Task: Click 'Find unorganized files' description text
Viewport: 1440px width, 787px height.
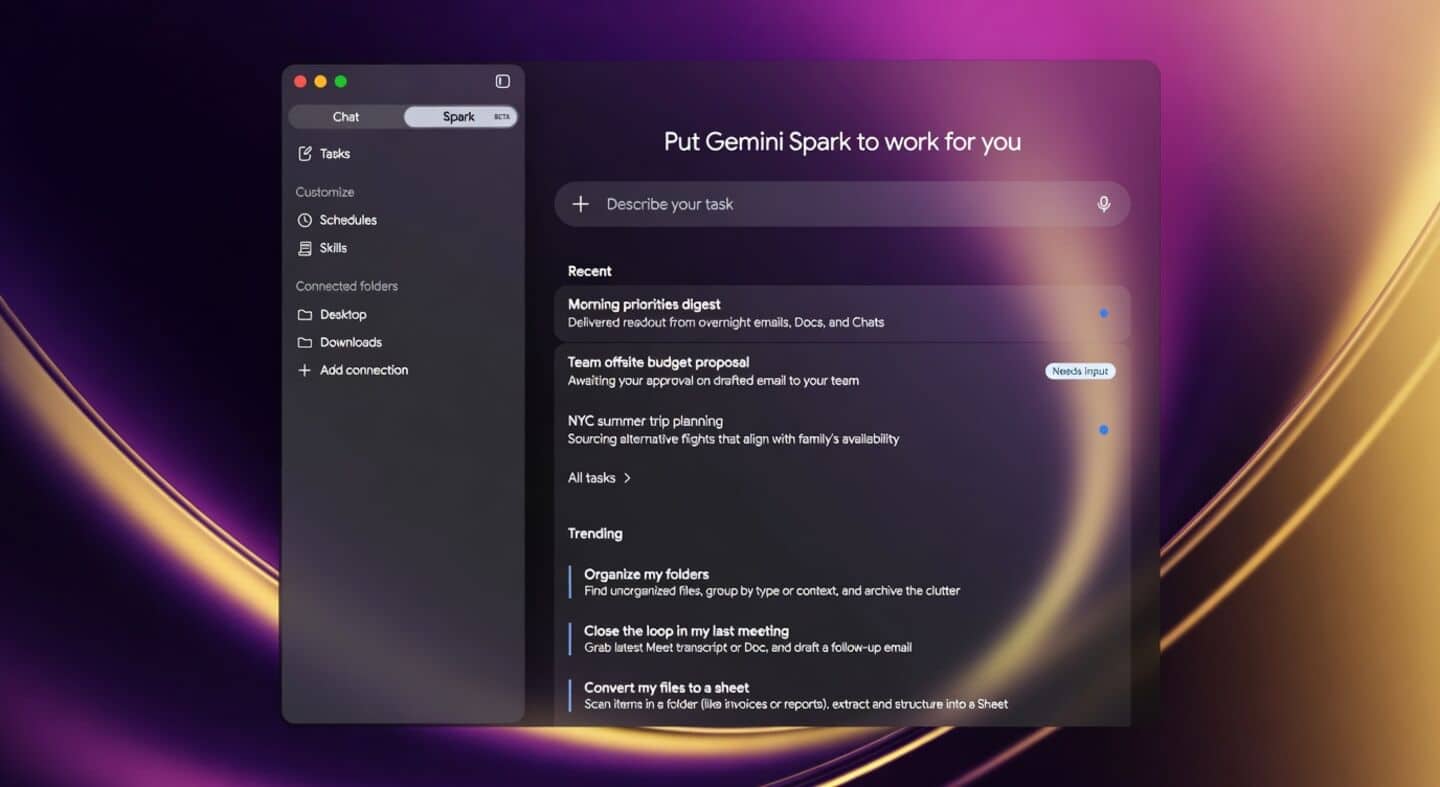Action: [x=772, y=591]
